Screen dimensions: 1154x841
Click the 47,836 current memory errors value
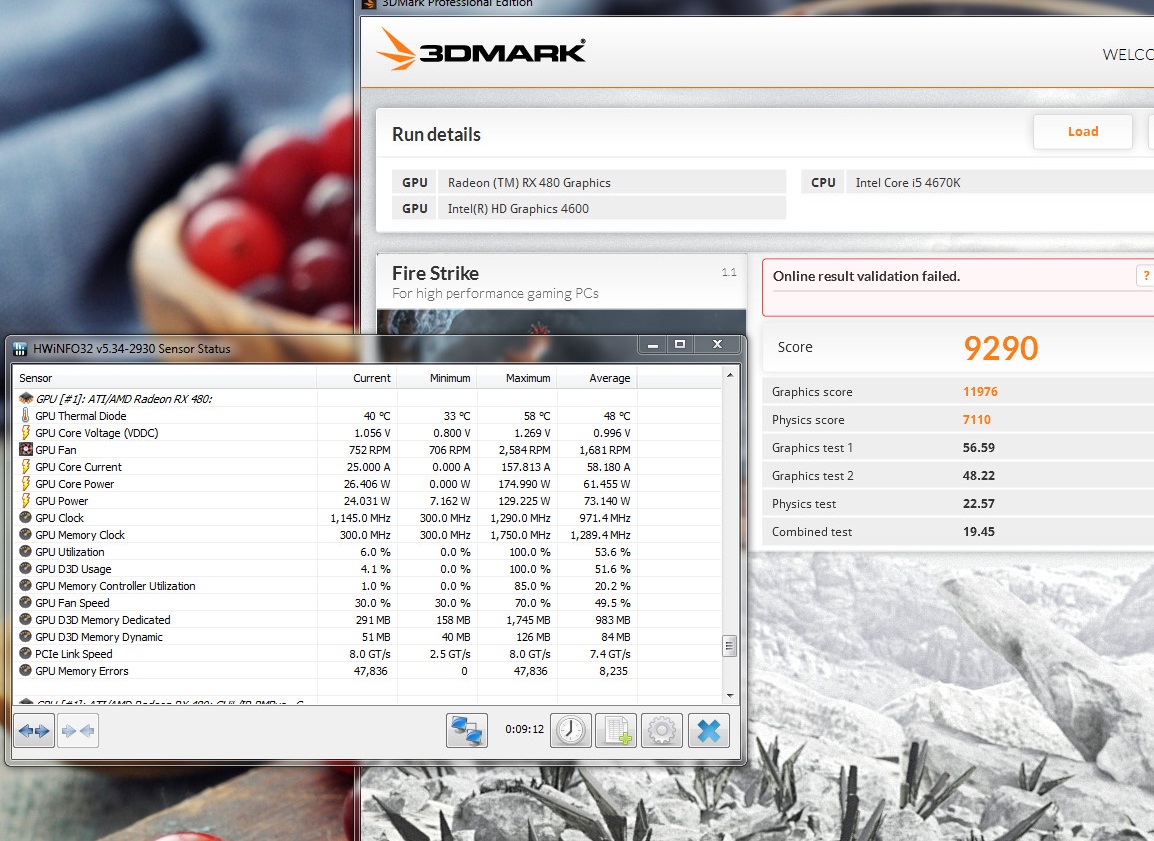point(370,671)
